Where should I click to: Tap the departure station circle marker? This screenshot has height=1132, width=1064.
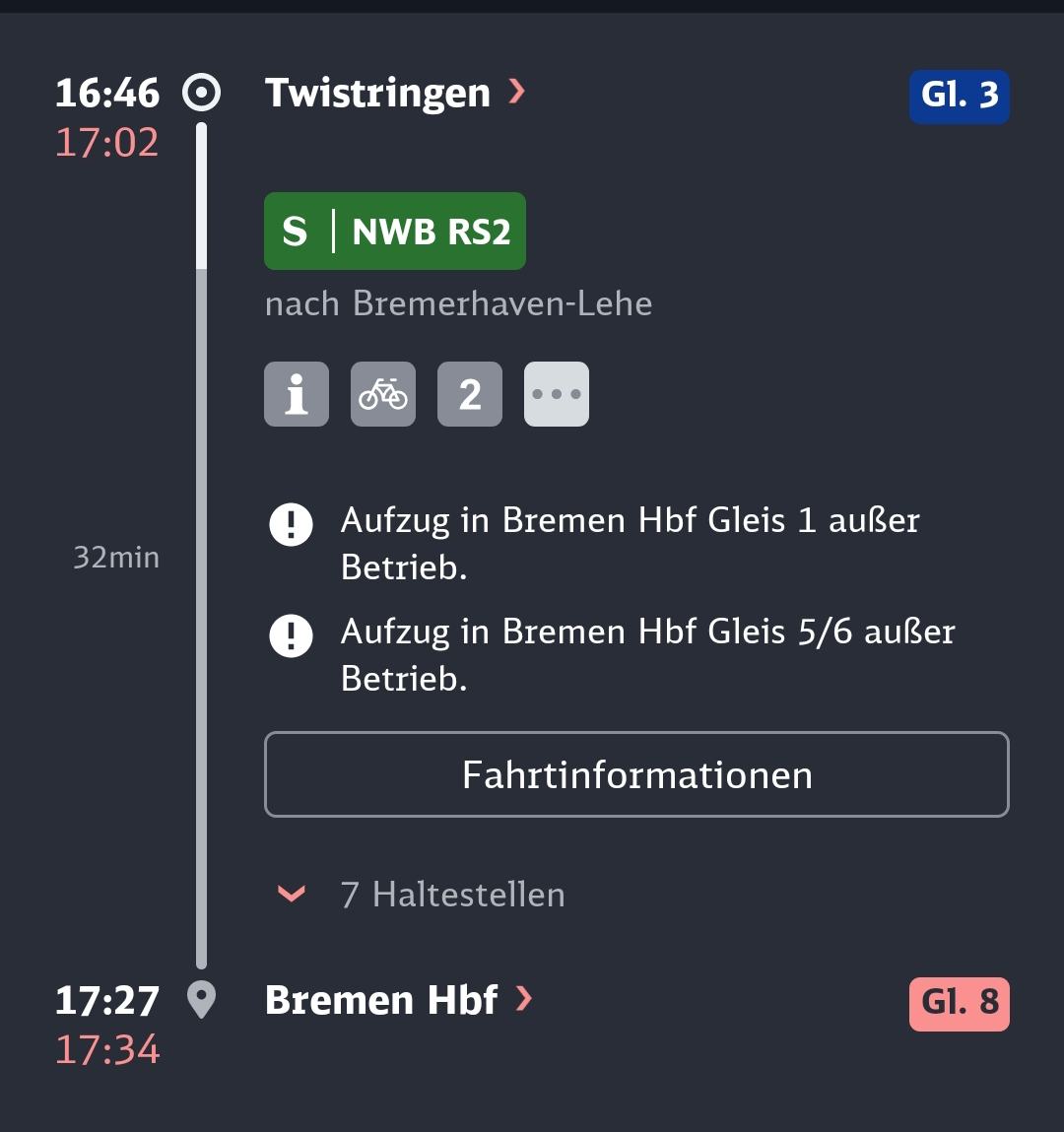click(202, 94)
